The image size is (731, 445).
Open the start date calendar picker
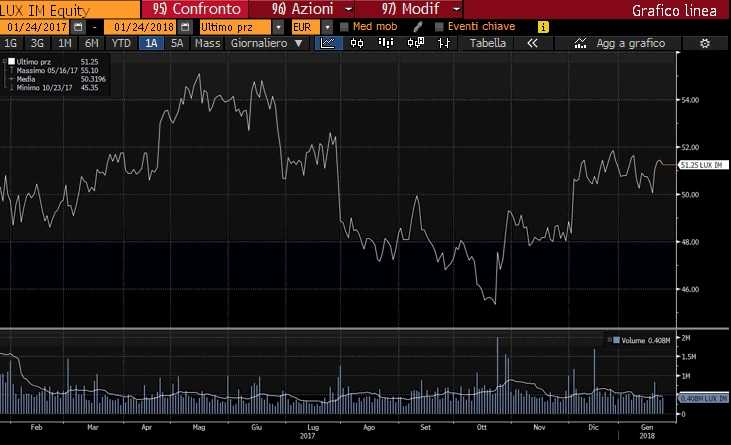(78, 27)
